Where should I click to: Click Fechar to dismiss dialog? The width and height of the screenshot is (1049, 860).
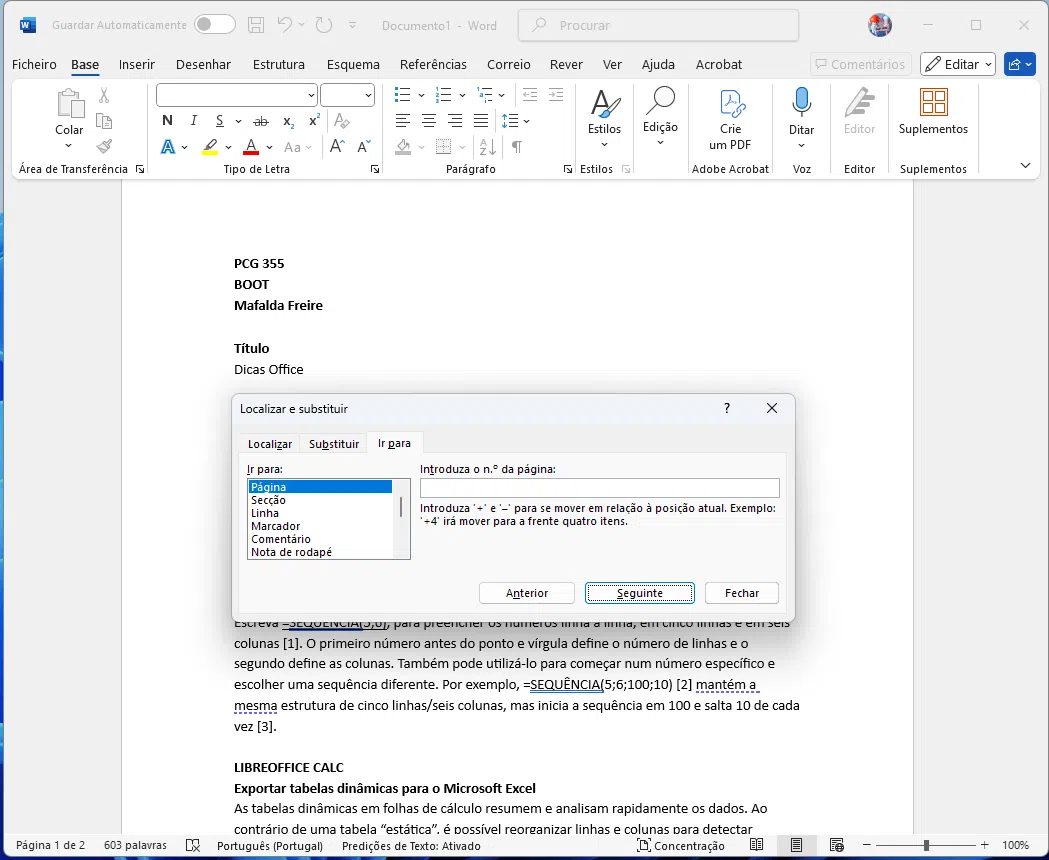(x=741, y=593)
